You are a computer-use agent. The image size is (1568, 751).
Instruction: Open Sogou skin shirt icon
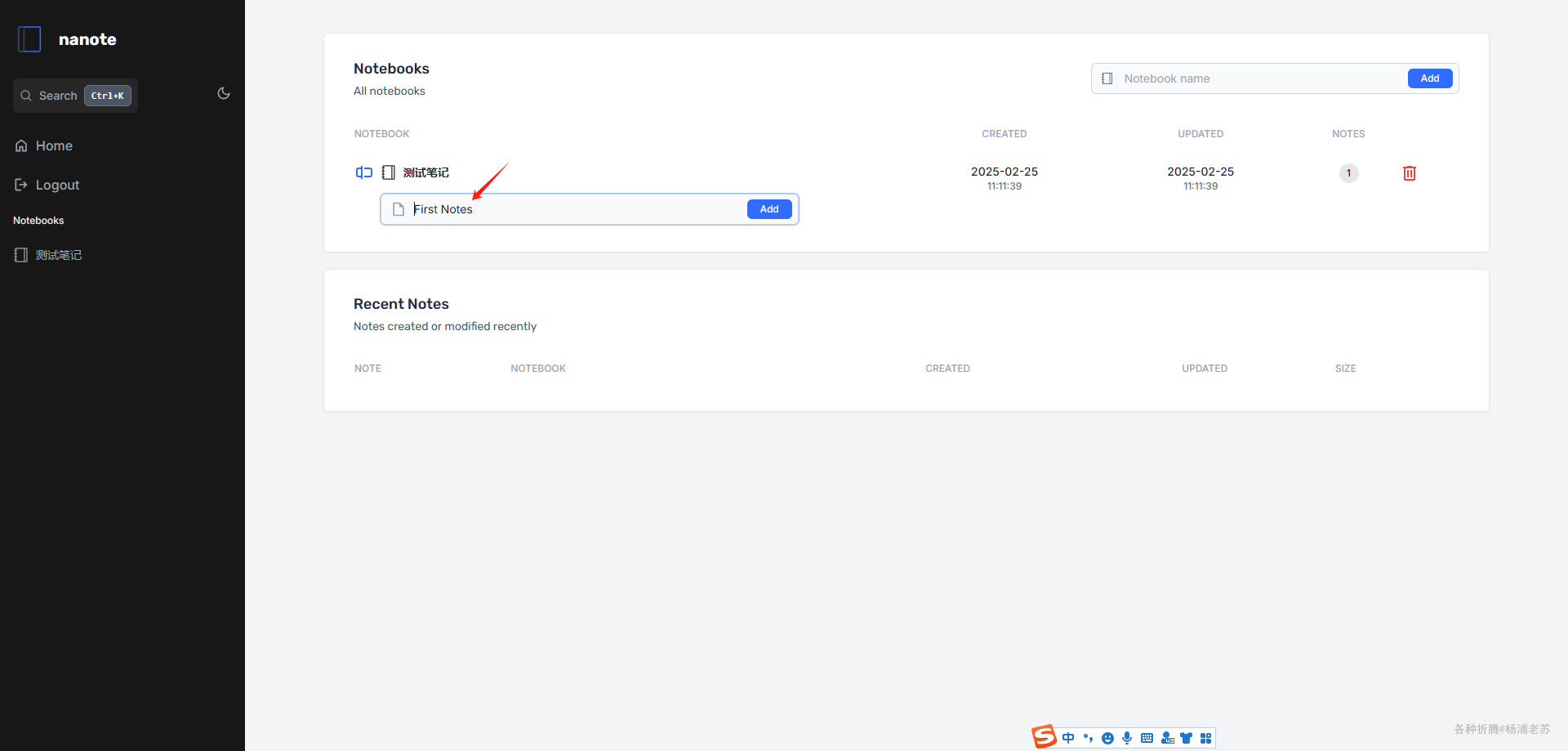tap(1186, 738)
